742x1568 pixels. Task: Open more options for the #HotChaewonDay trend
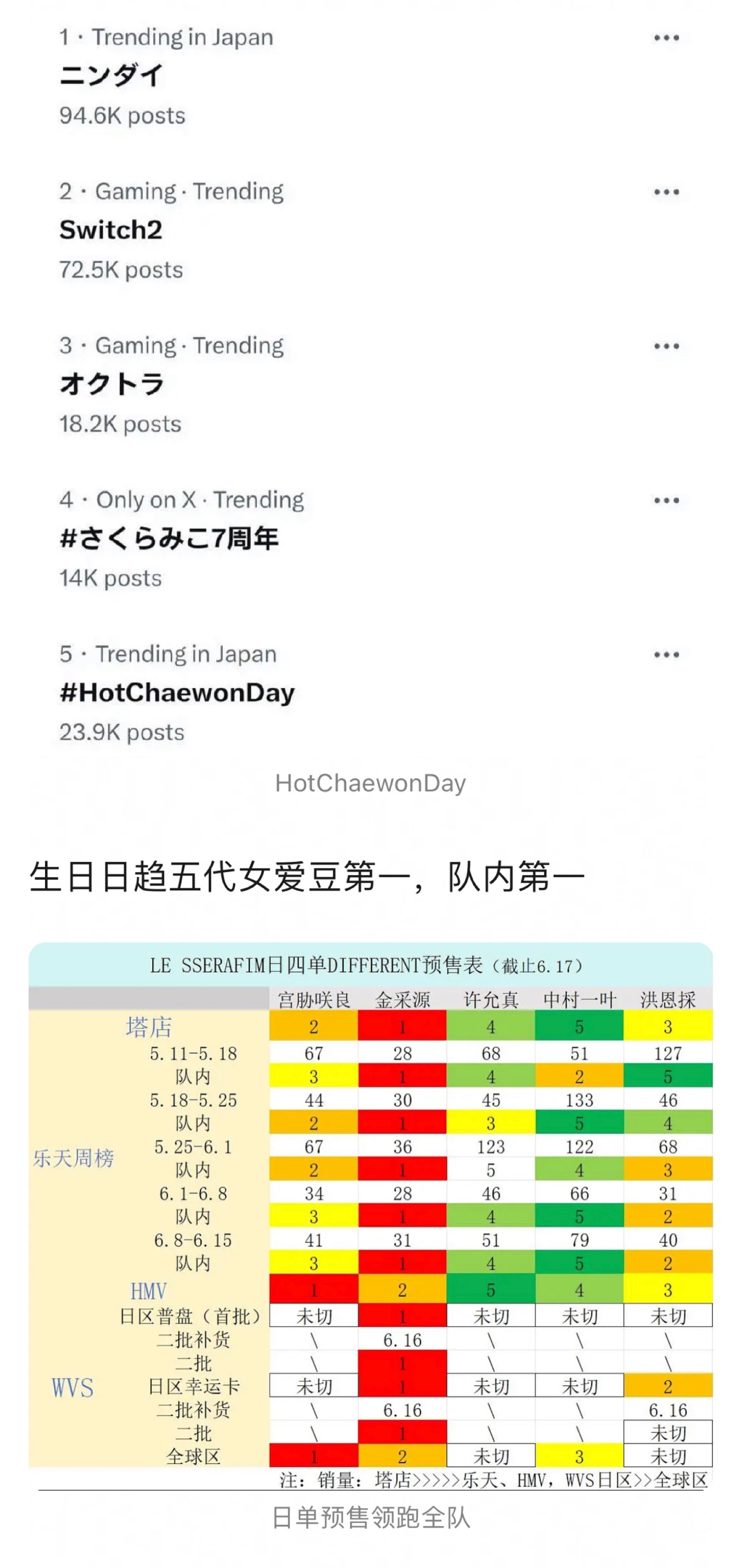point(666,655)
